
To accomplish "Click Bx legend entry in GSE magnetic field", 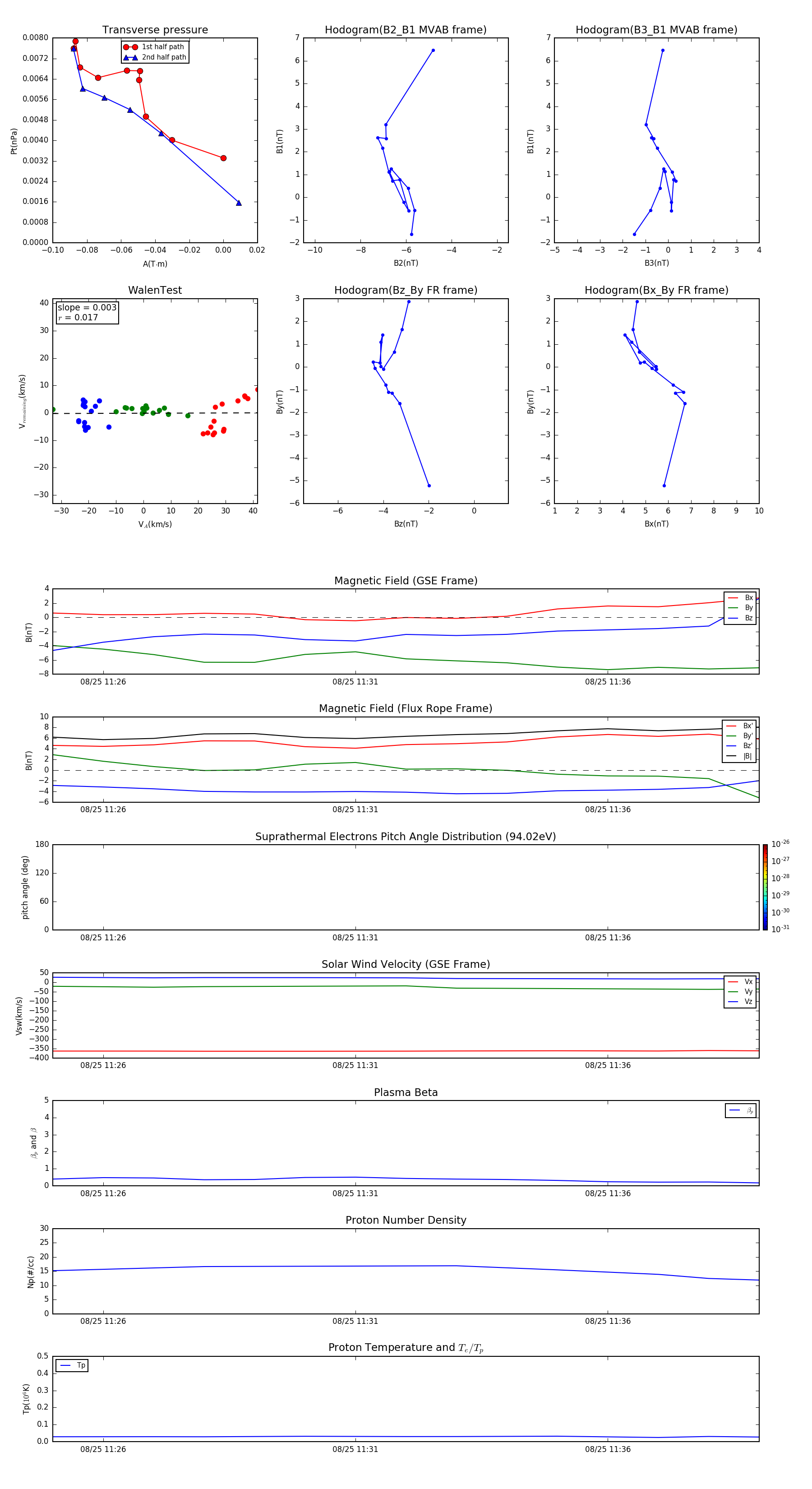I will [x=740, y=598].
